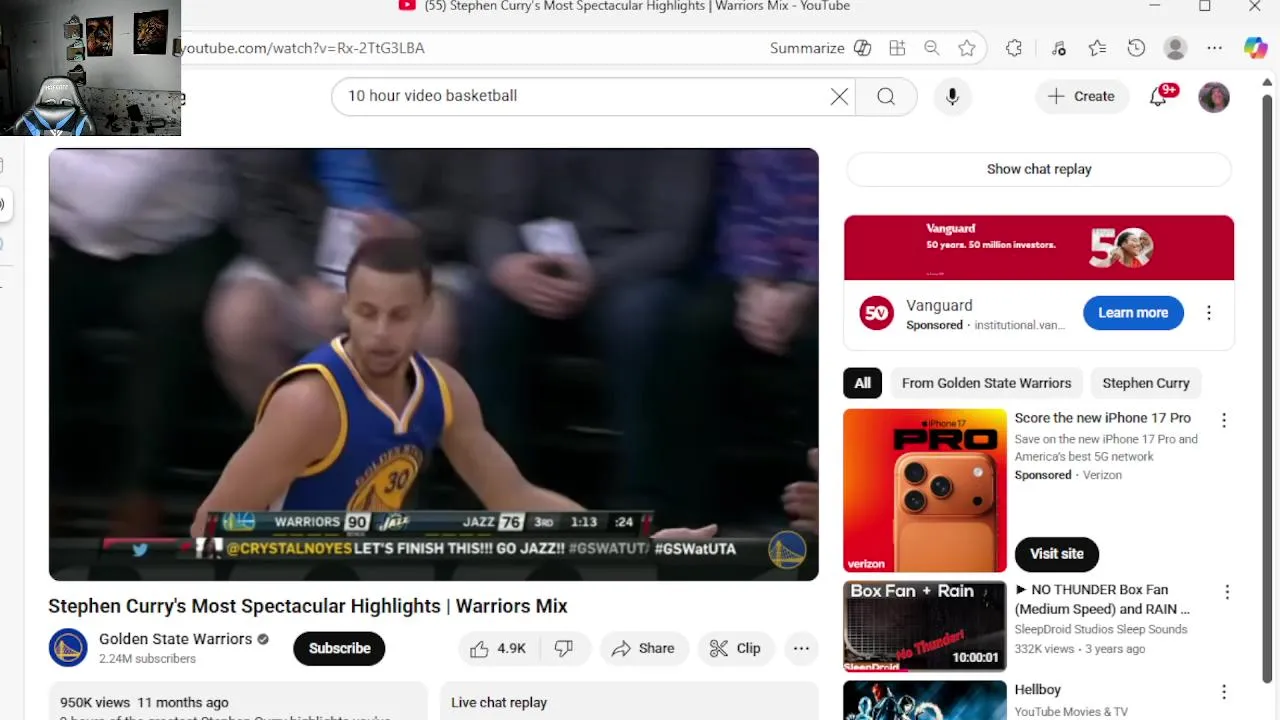The width and height of the screenshot is (1280, 720).
Task: Open the Edge split screen apps icon
Action: click(x=897, y=48)
